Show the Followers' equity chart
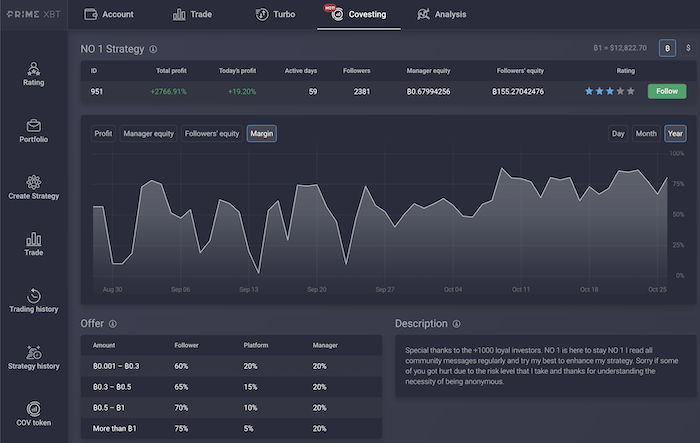 click(212, 134)
